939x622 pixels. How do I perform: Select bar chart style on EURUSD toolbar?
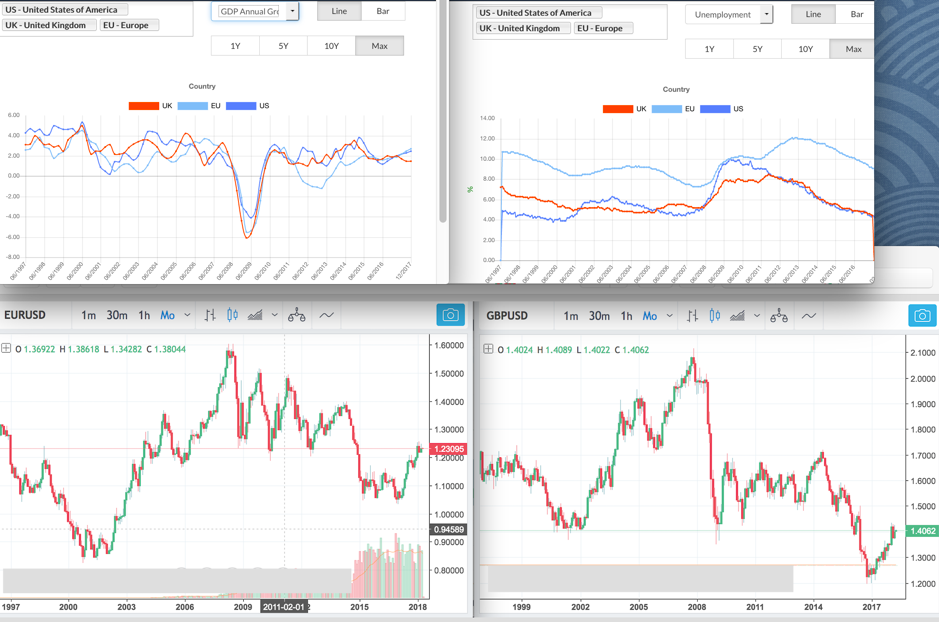pos(210,316)
